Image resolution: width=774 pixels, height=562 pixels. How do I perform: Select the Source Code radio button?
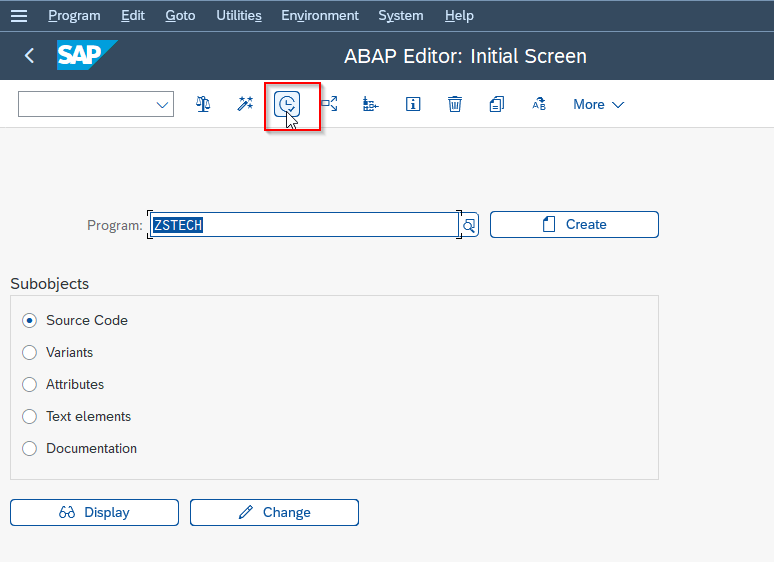pos(30,321)
